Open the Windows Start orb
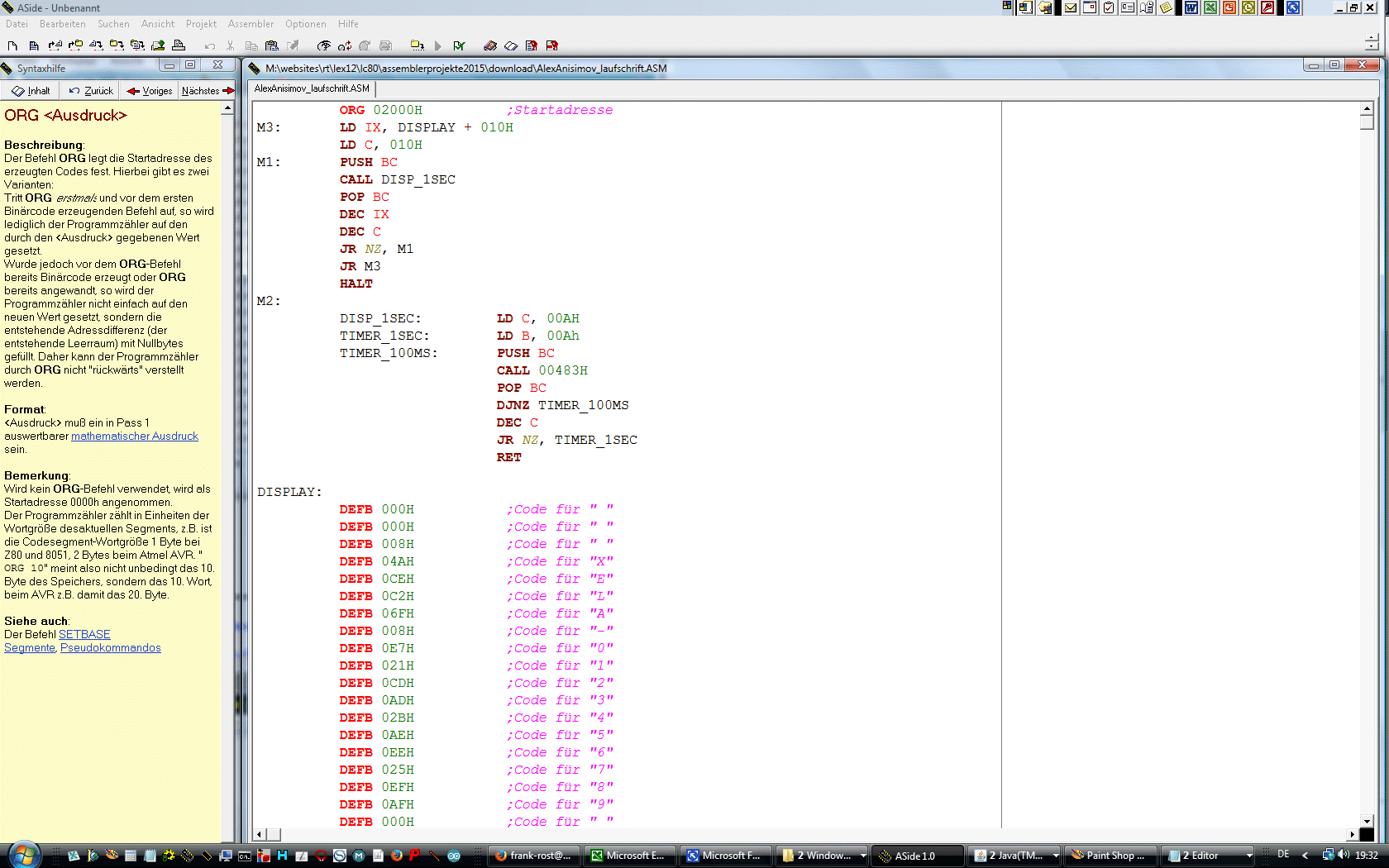The width and height of the screenshot is (1389, 868). pos(23,856)
